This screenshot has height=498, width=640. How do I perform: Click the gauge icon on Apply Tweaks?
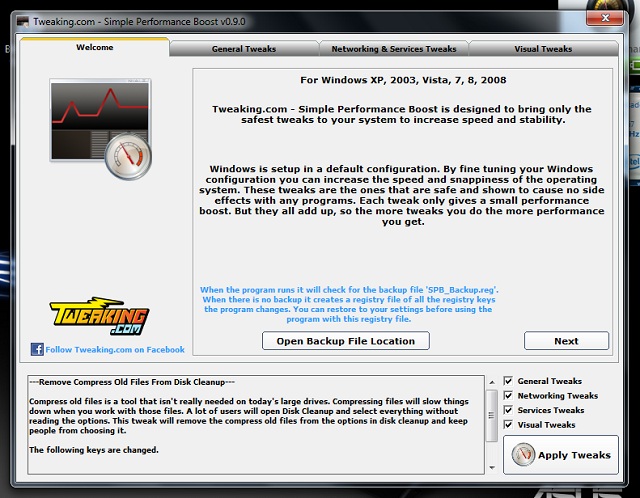coord(523,455)
